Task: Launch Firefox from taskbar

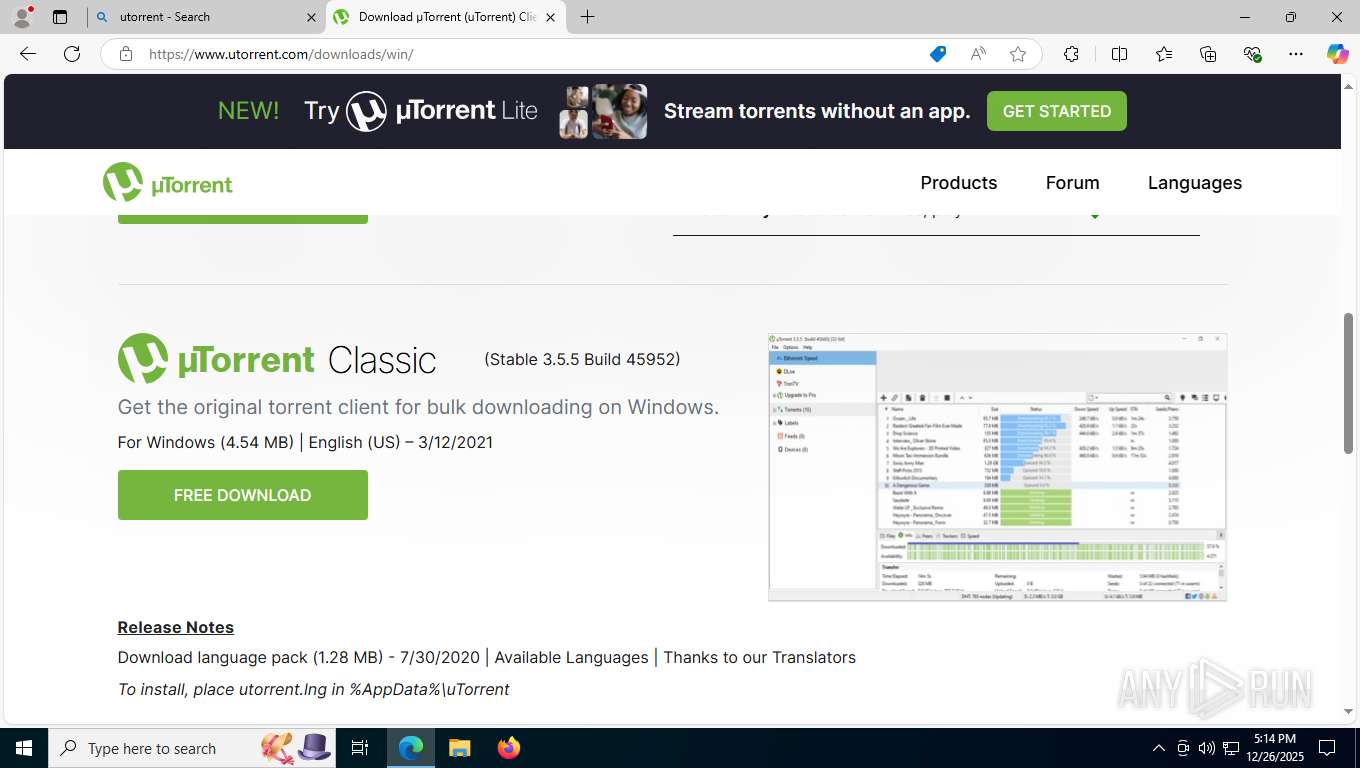Action: (x=509, y=748)
